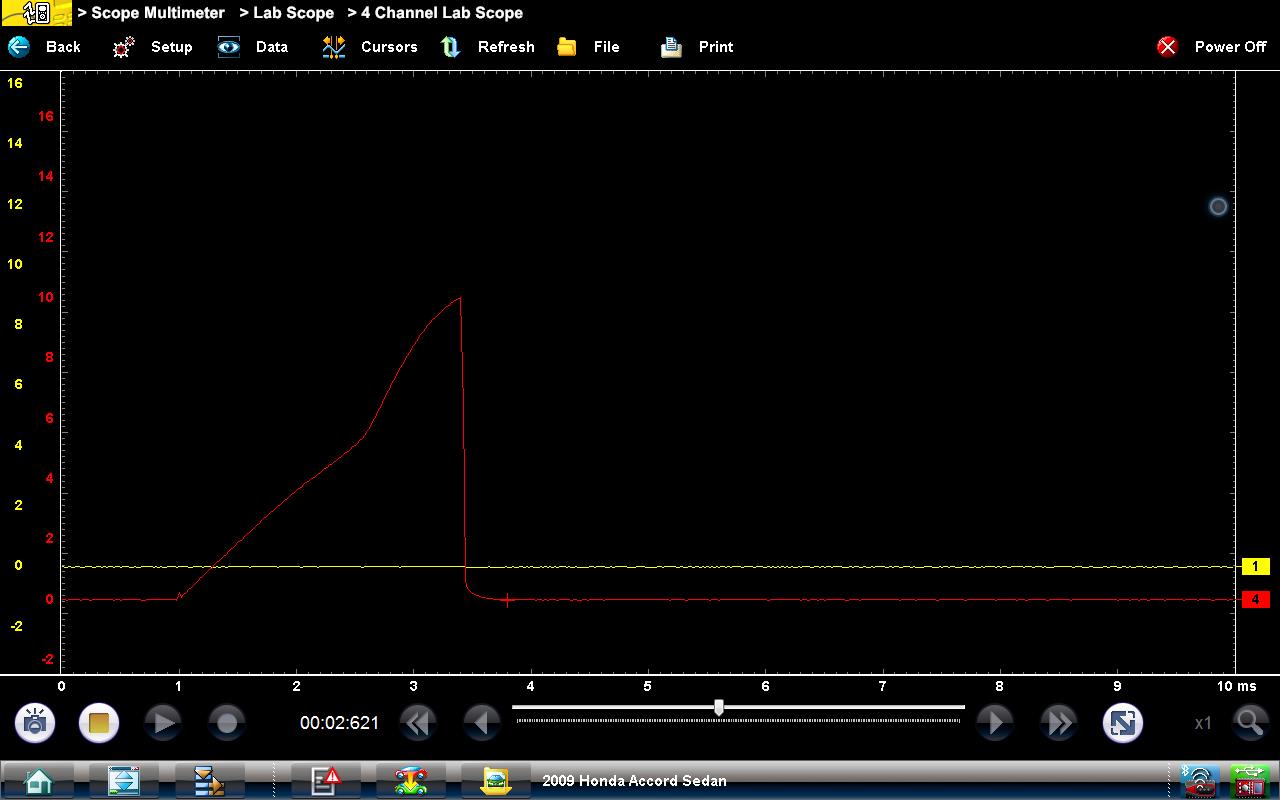Refresh the scope display
Image resolution: width=1280 pixels, height=800 pixels.
click(x=487, y=47)
